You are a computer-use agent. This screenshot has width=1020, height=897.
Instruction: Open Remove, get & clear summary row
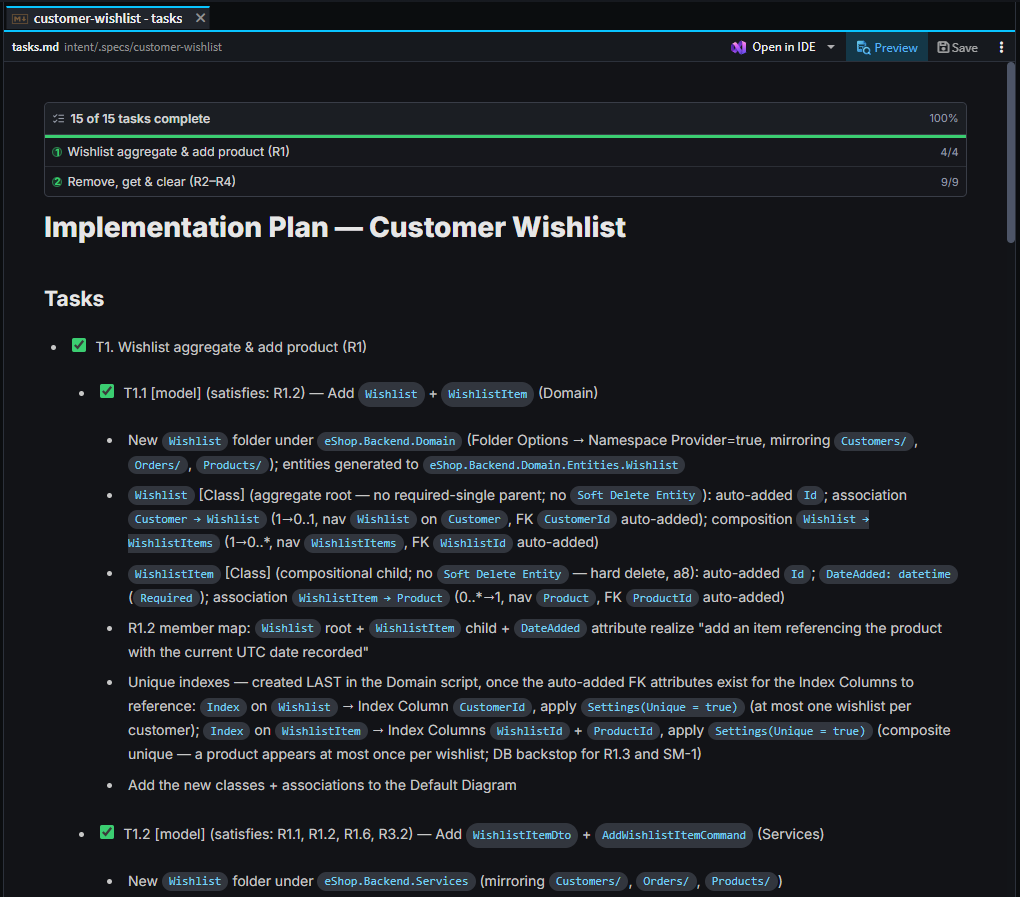pos(505,182)
